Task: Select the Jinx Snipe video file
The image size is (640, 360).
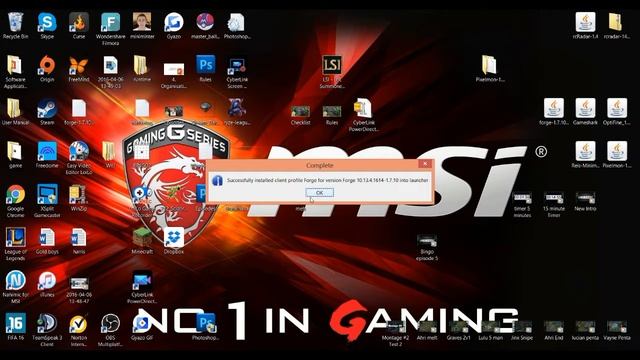Action: (522, 331)
